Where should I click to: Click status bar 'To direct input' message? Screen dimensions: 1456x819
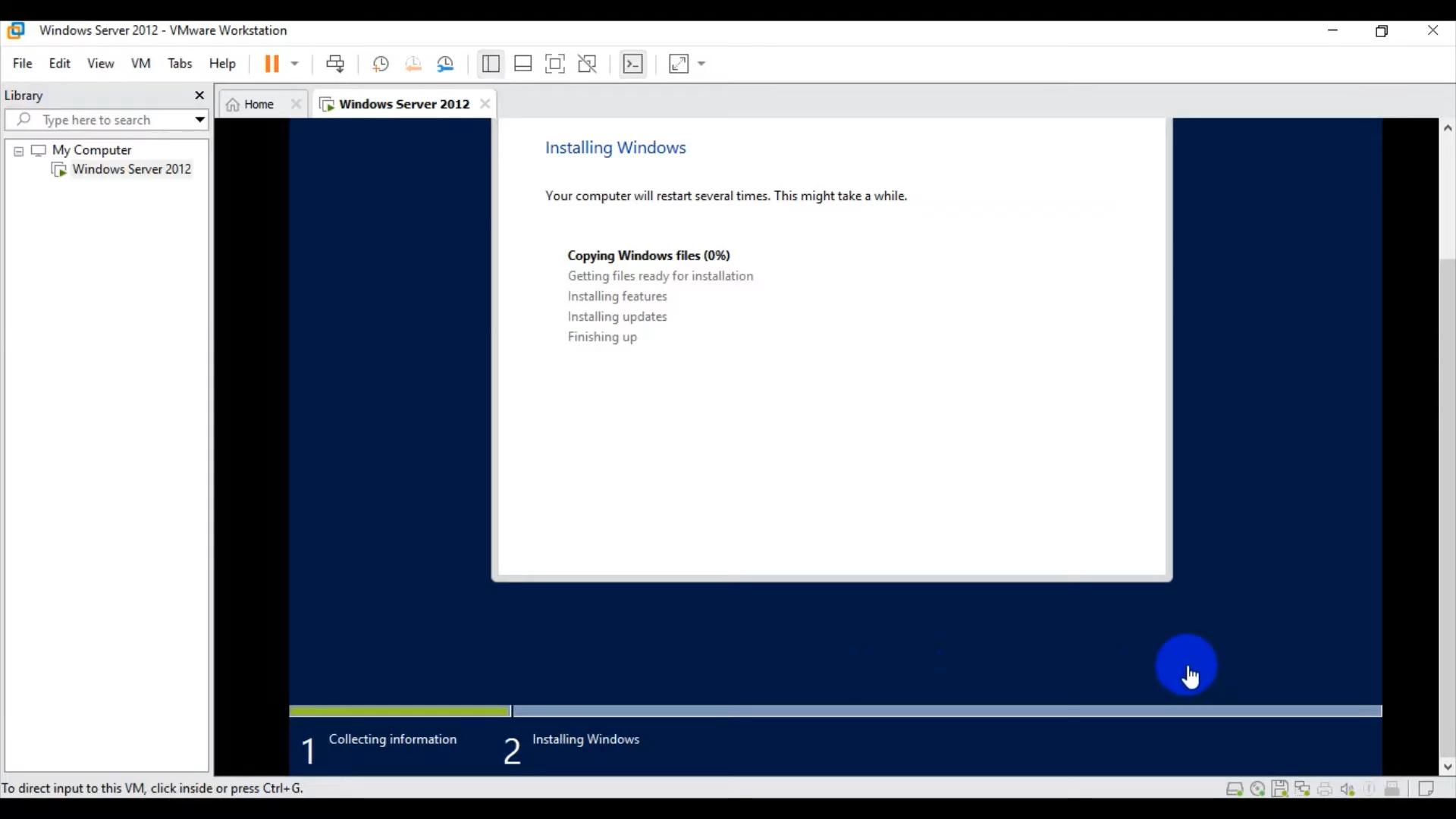[152, 789]
